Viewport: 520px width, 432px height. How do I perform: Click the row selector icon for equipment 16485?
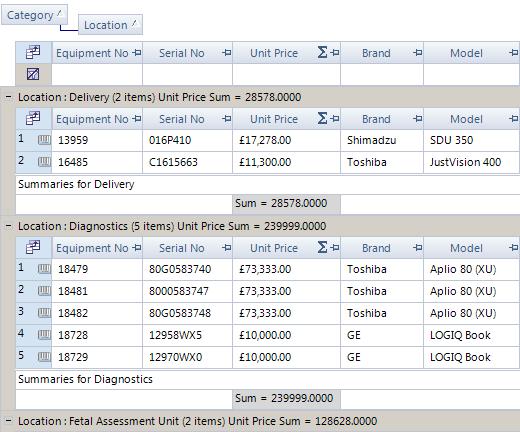click(44, 162)
